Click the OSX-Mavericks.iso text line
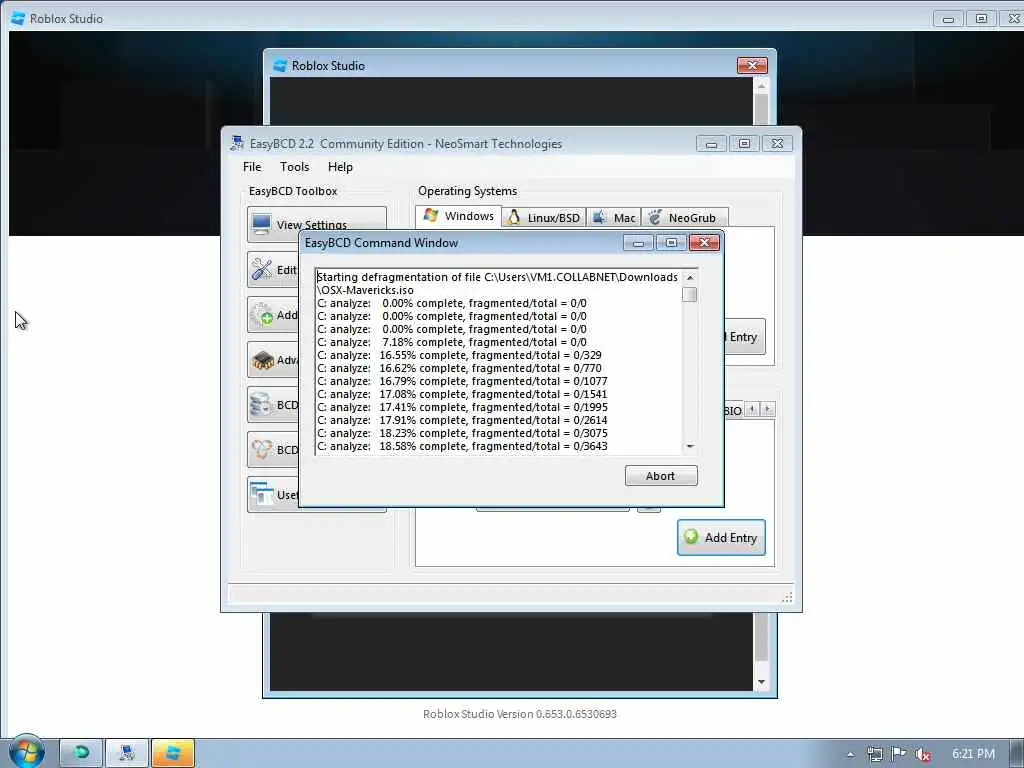1024x768 pixels. [x=365, y=290]
